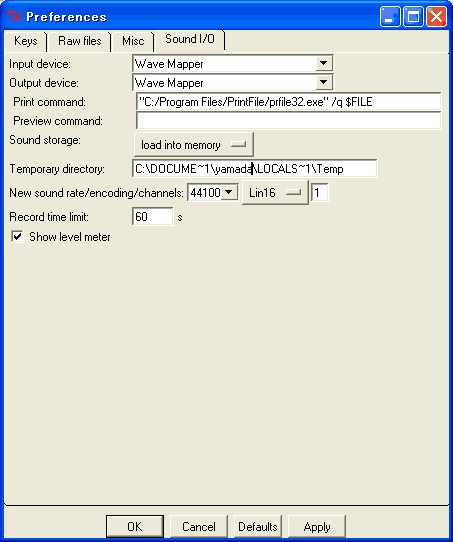
Task: Click the Record time limit field
Action: (x=153, y=217)
